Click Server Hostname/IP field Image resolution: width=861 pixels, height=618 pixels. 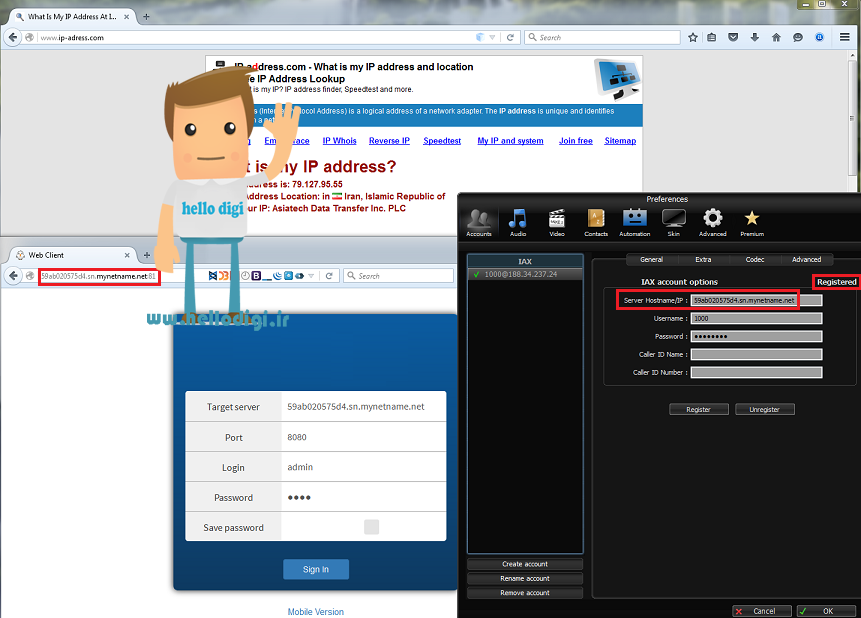[756, 300]
